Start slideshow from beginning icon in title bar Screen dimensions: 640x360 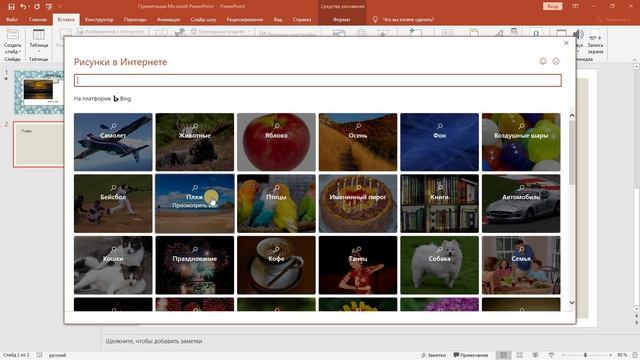pos(49,7)
